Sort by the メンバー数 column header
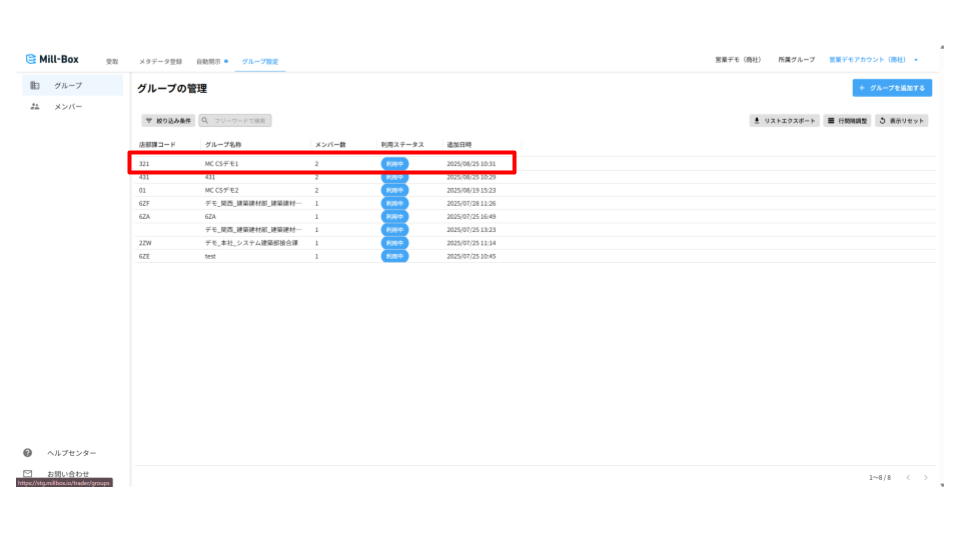 pos(330,145)
